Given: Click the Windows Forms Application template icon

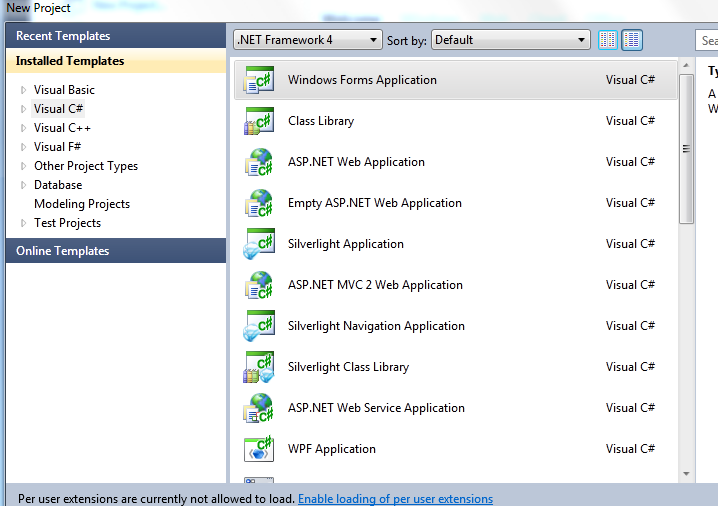Looking at the screenshot, I should [x=259, y=80].
